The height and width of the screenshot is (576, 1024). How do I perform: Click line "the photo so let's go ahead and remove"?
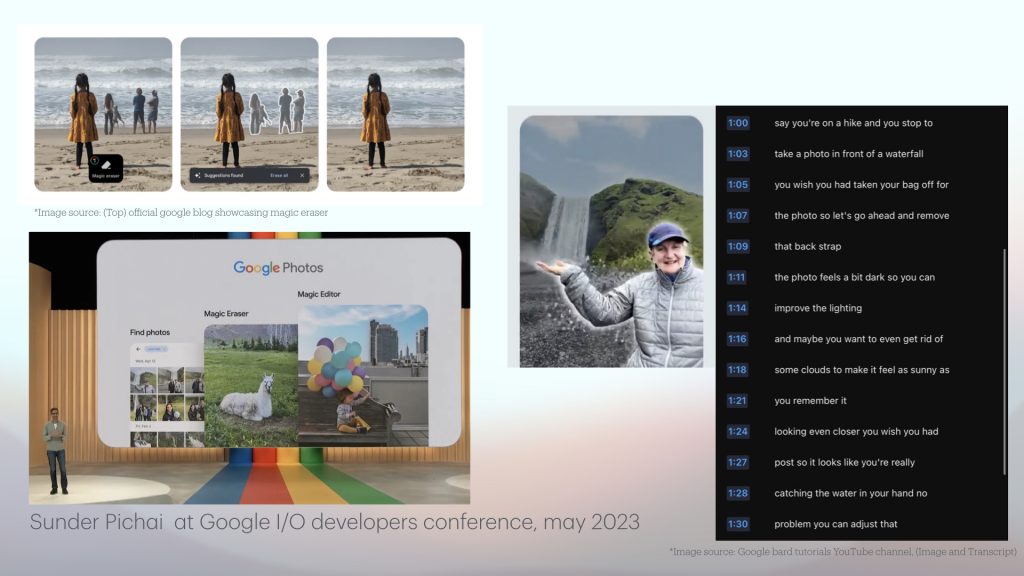pos(862,216)
